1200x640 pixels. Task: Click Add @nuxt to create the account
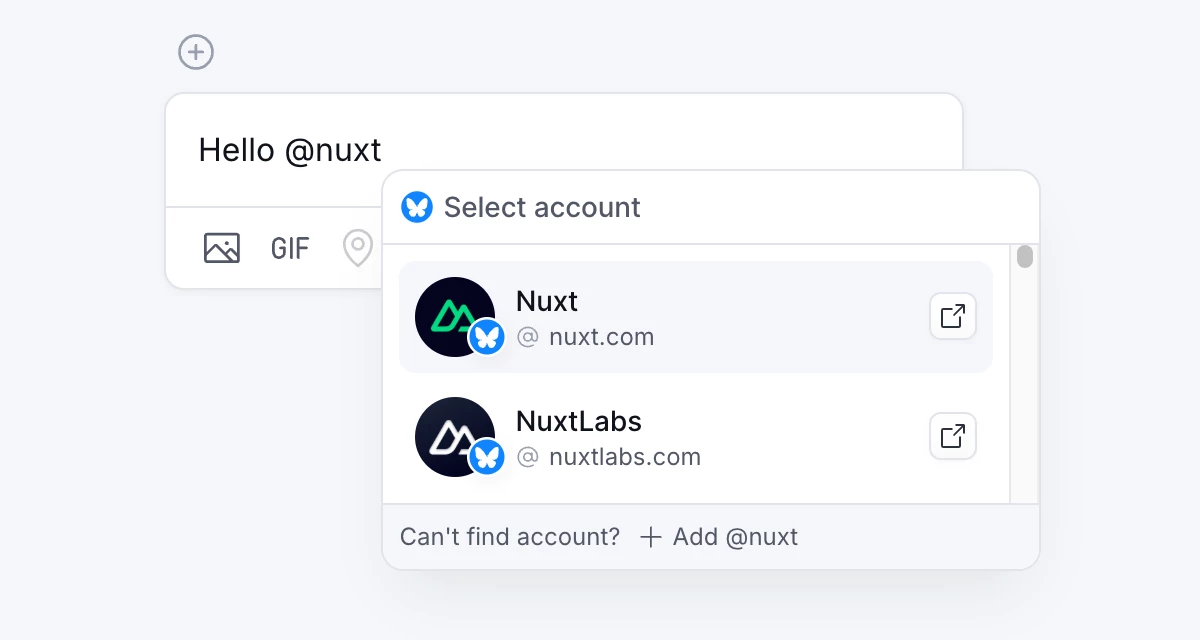[x=733, y=537]
